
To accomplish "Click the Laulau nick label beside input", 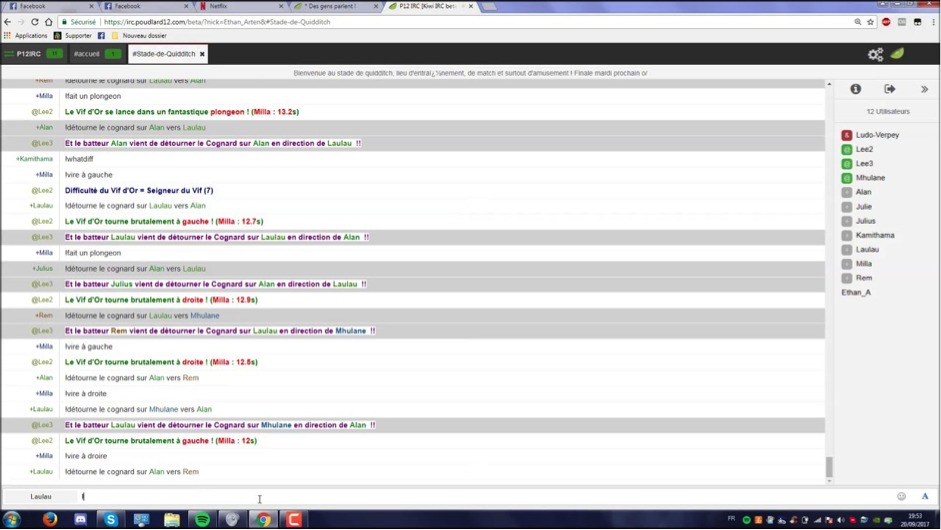I will click(41, 496).
